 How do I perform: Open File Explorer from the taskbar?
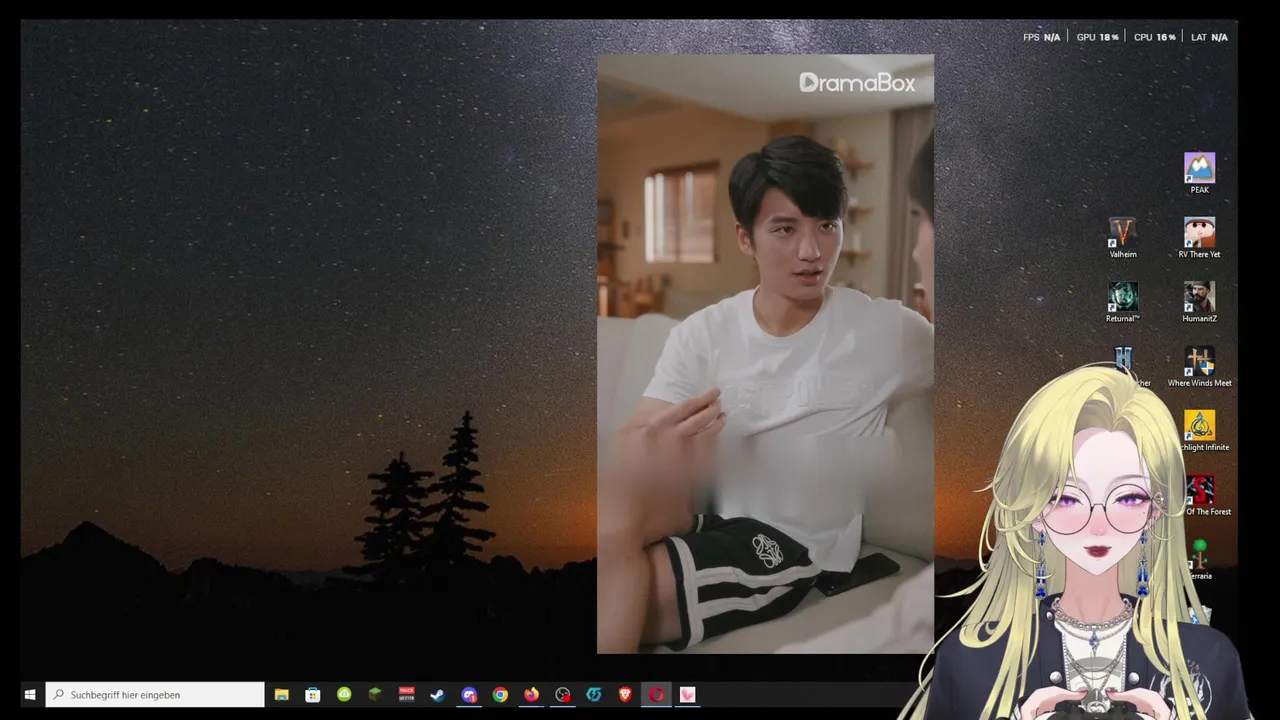[x=282, y=695]
